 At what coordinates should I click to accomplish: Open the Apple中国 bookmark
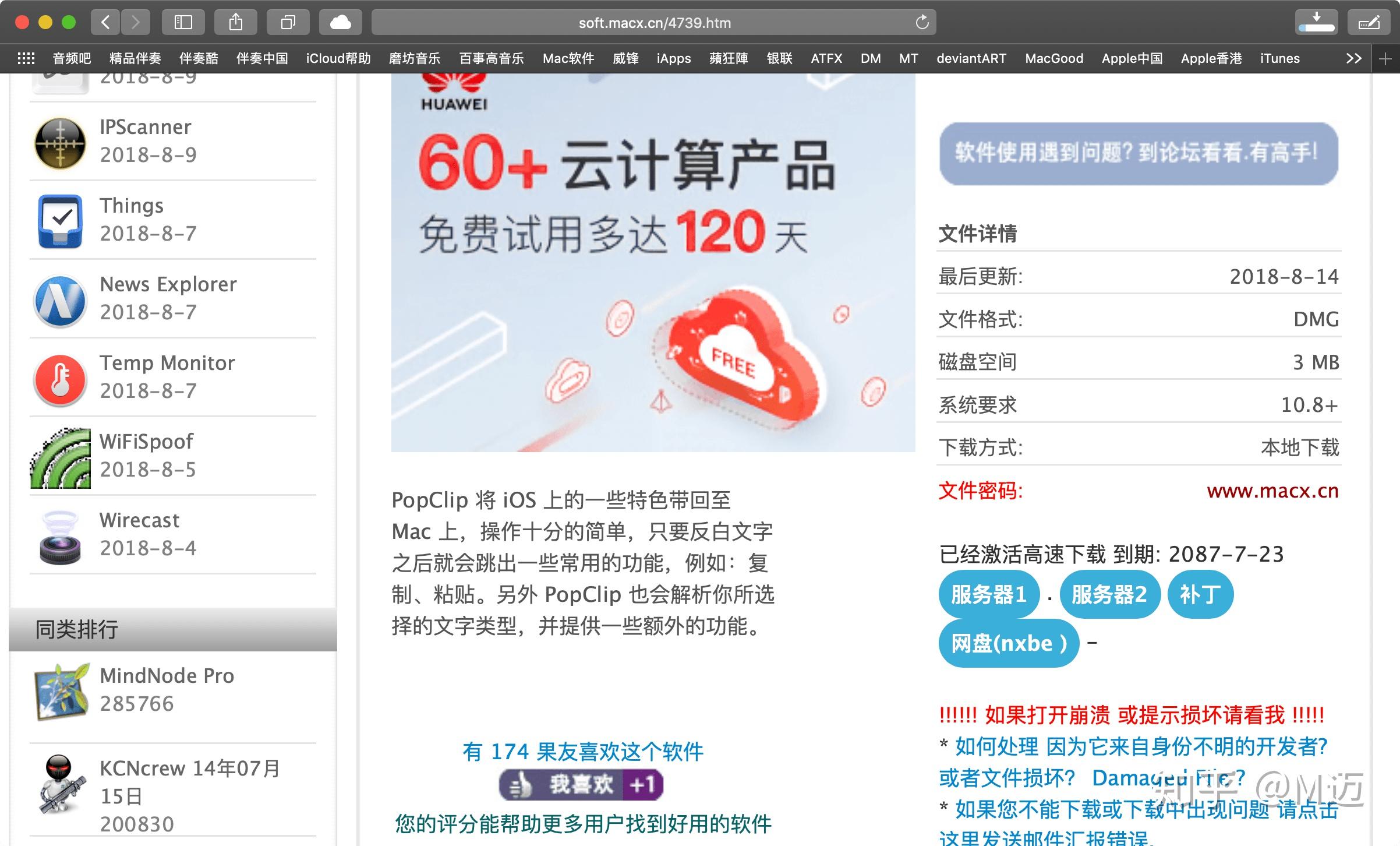[1132, 58]
